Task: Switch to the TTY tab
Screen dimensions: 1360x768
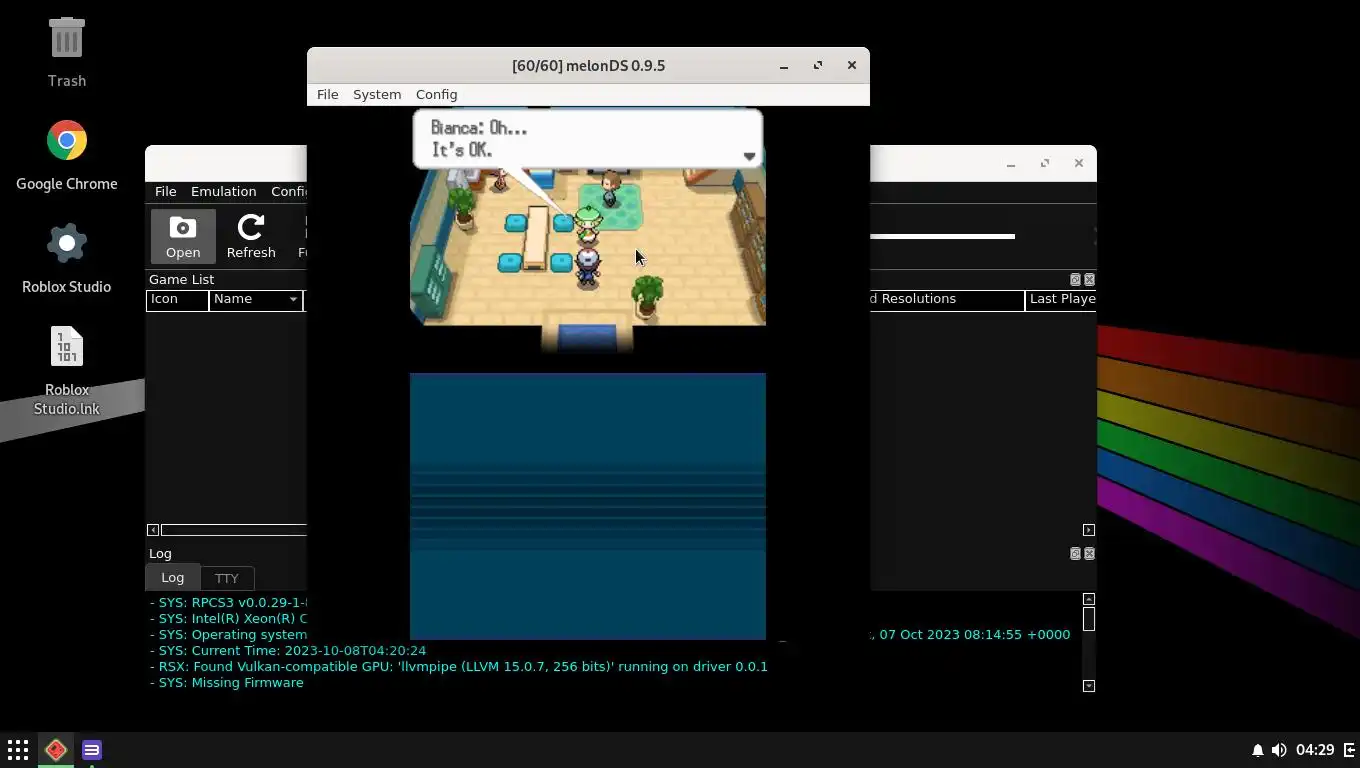Action: 227,578
